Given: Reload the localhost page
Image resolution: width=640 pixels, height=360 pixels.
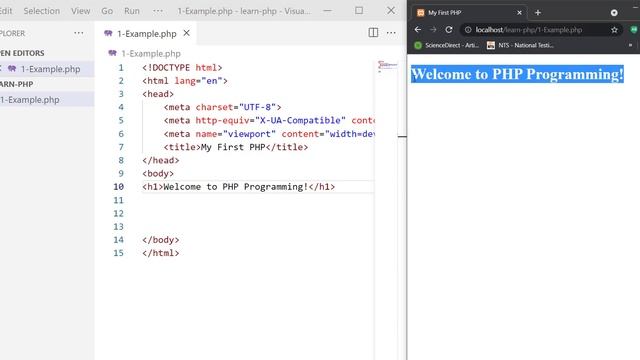Looking at the screenshot, I should [449, 29].
